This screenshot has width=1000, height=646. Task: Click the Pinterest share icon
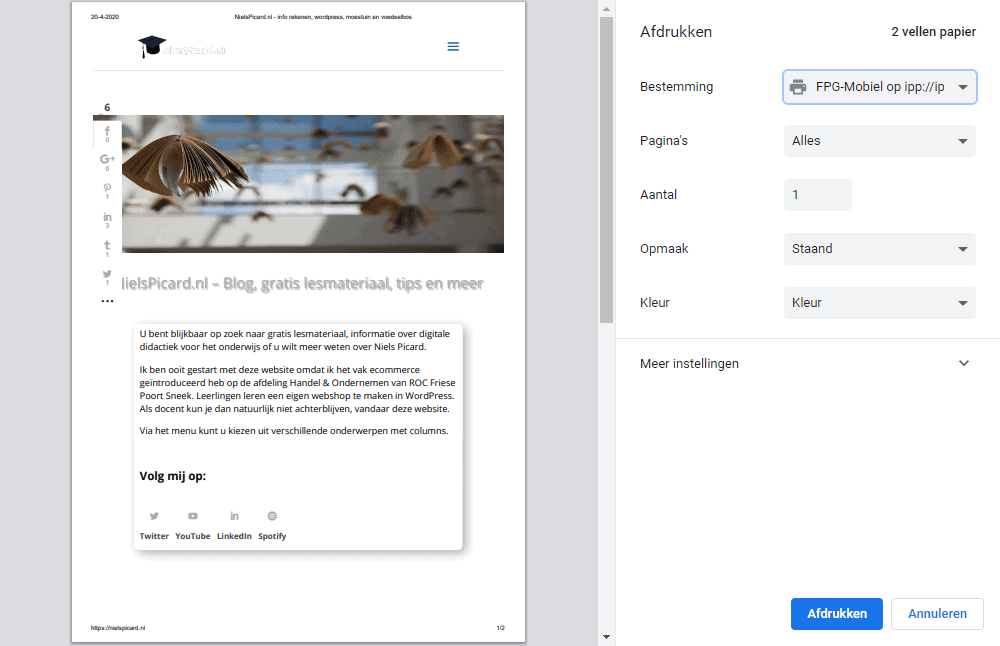click(x=107, y=186)
